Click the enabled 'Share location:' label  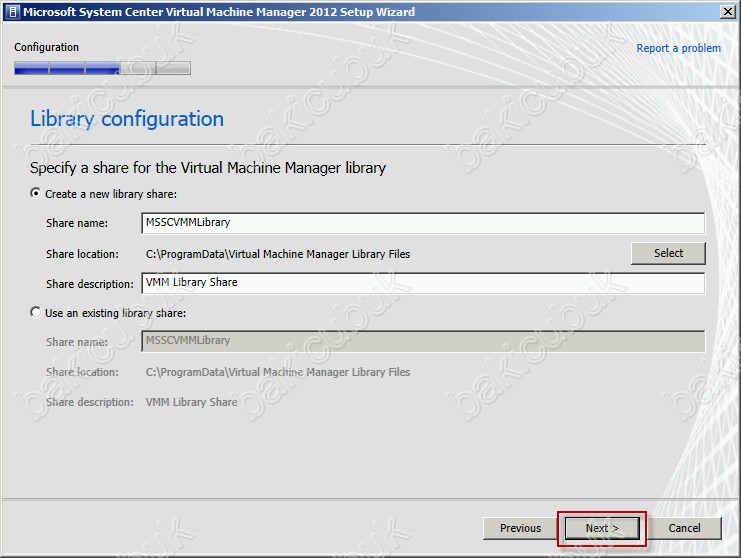click(82, 254)
